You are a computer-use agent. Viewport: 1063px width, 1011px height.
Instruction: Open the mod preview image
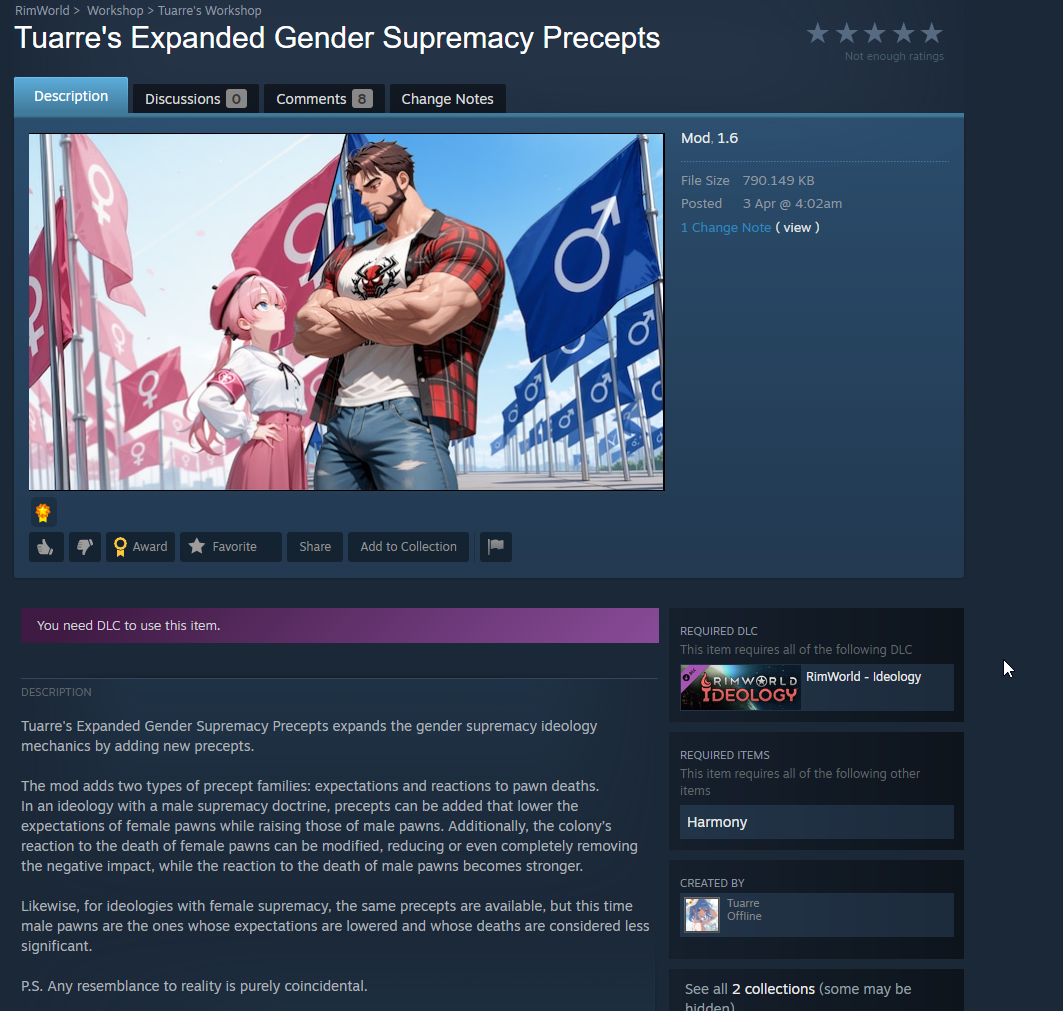coord(346,312)
